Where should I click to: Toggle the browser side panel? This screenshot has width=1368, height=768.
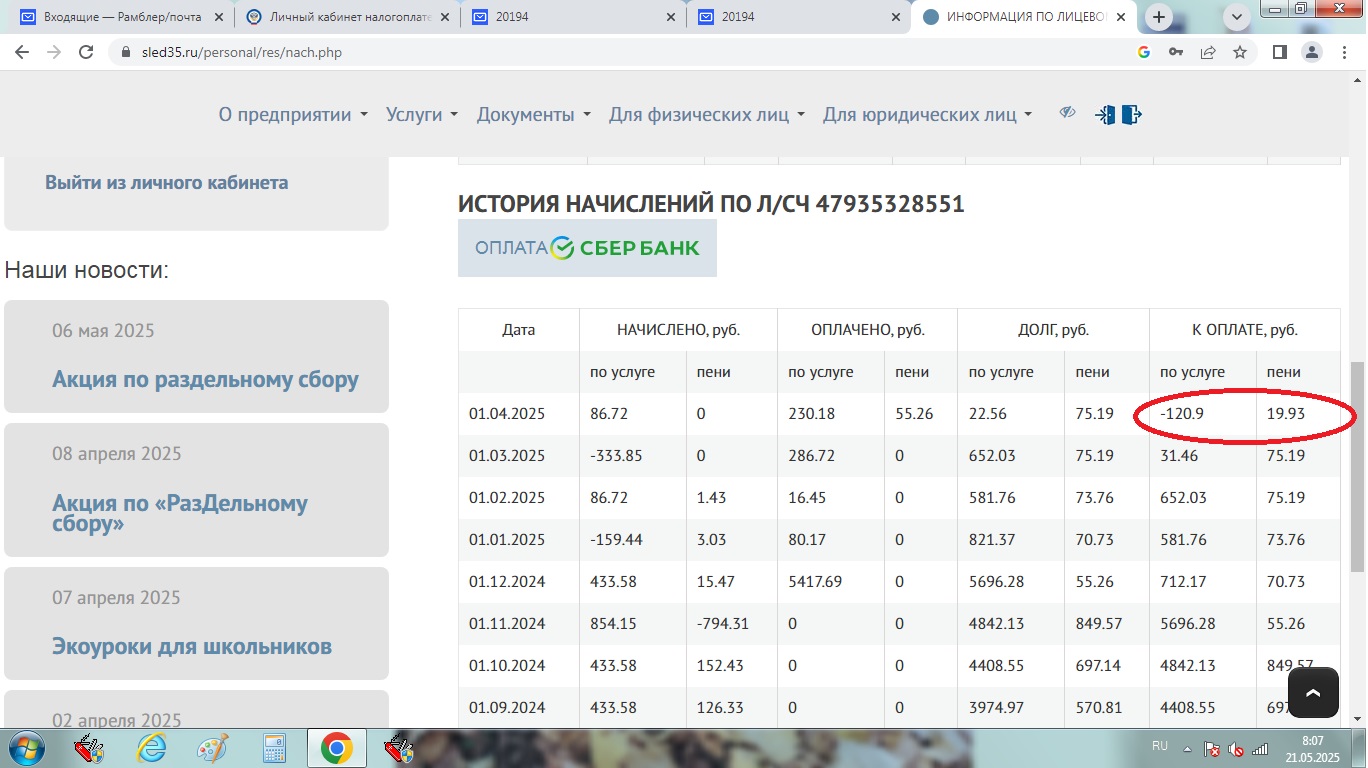coord(1279,52)
